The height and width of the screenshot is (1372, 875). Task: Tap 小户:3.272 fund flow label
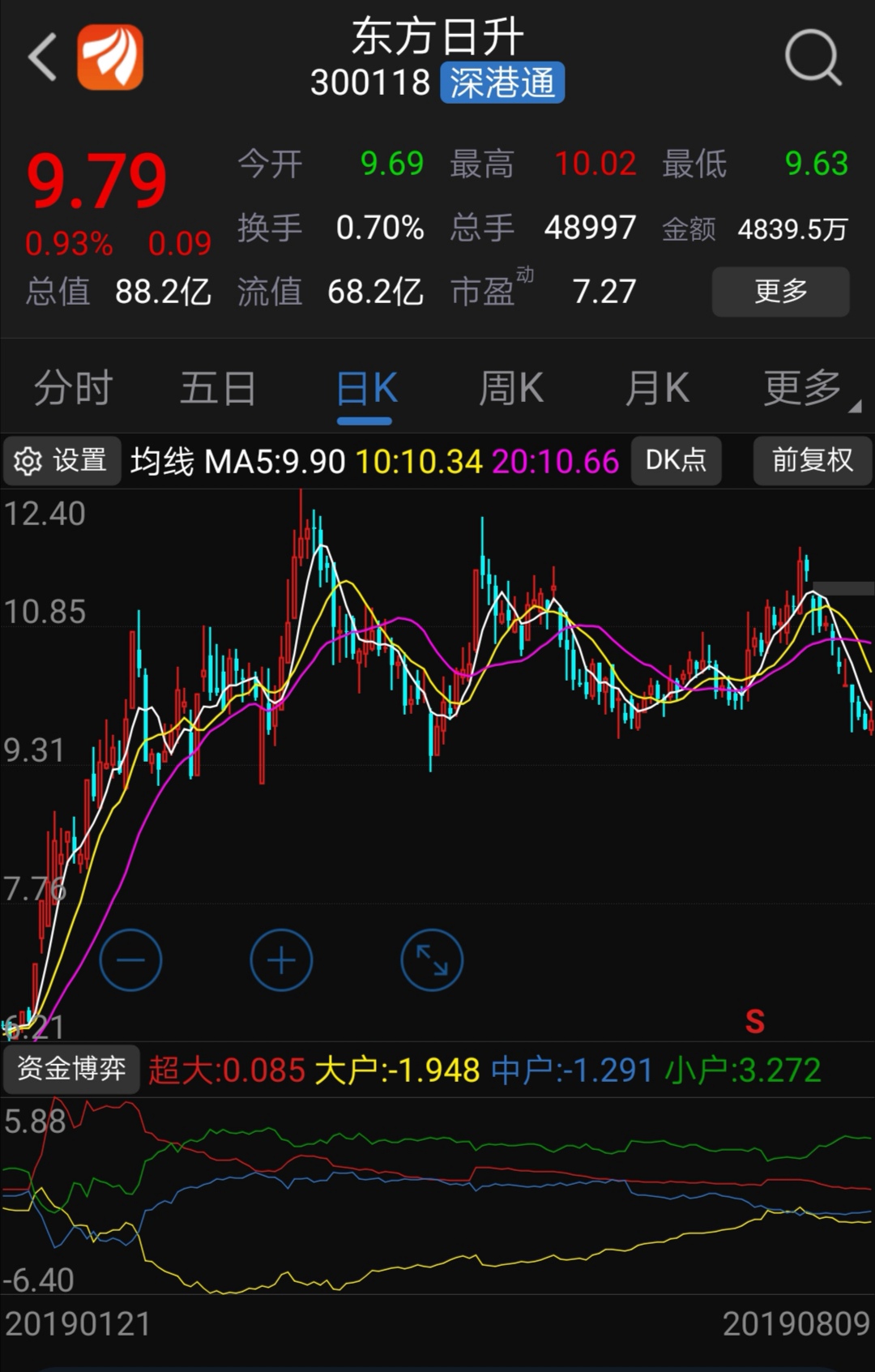[x=743, y=1071]
